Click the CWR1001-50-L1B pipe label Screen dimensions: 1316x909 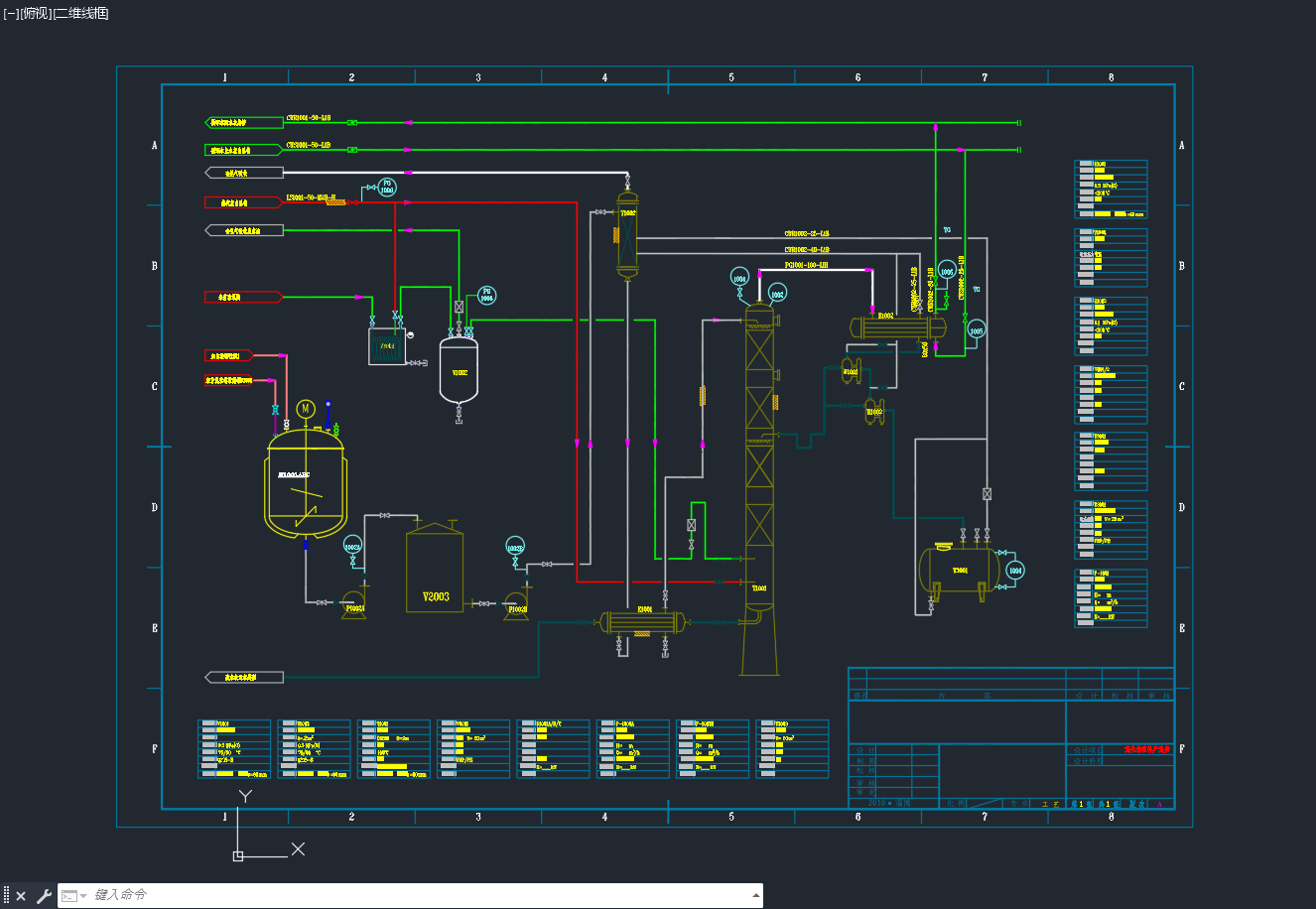coord(309,118)
